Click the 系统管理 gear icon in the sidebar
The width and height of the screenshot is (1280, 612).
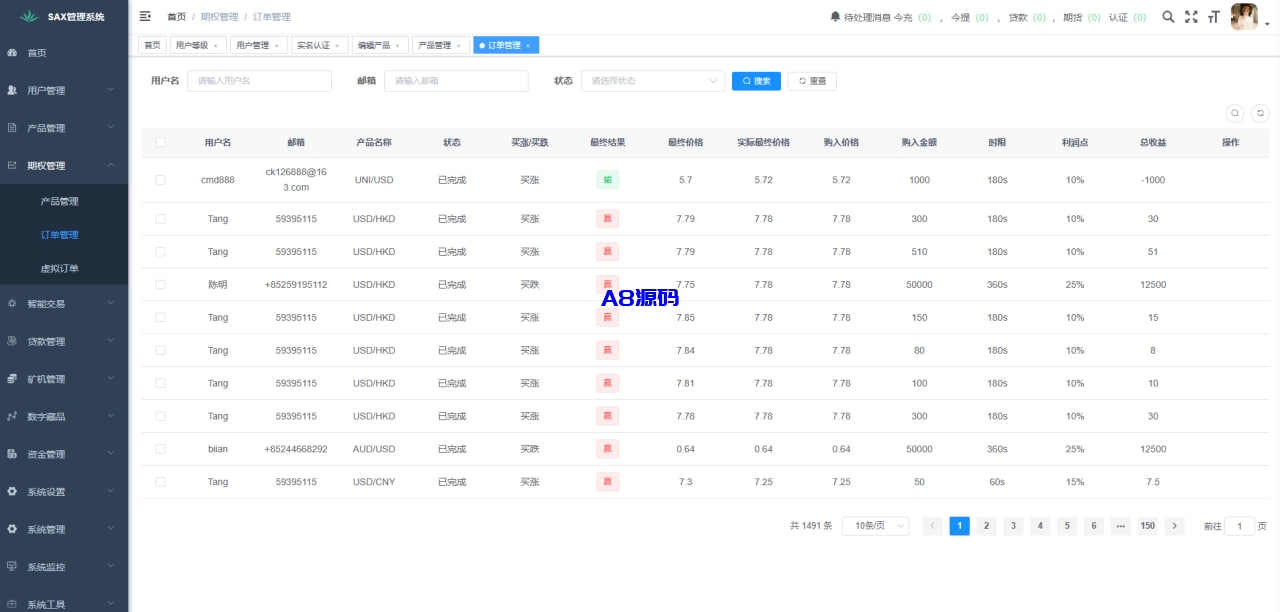click(12, 529)
